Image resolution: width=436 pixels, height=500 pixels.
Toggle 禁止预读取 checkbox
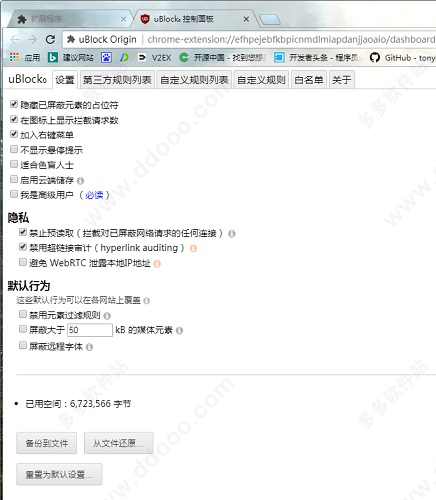tap(23, 232)
